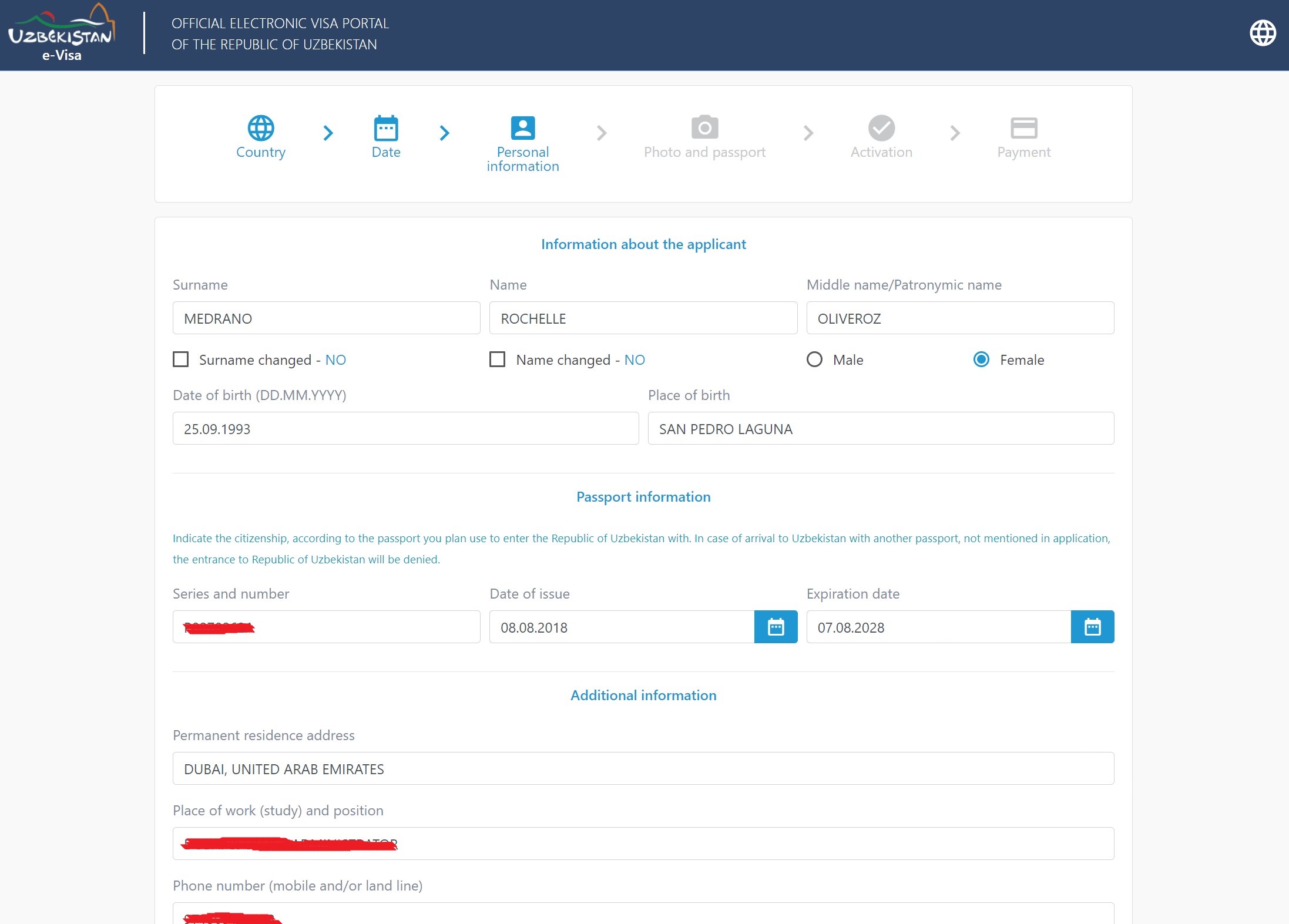This screenshot has width=1289, height=924.
Task: Click the Payment card step icon
Action: pyautogui.click(x=1023, y=127)
